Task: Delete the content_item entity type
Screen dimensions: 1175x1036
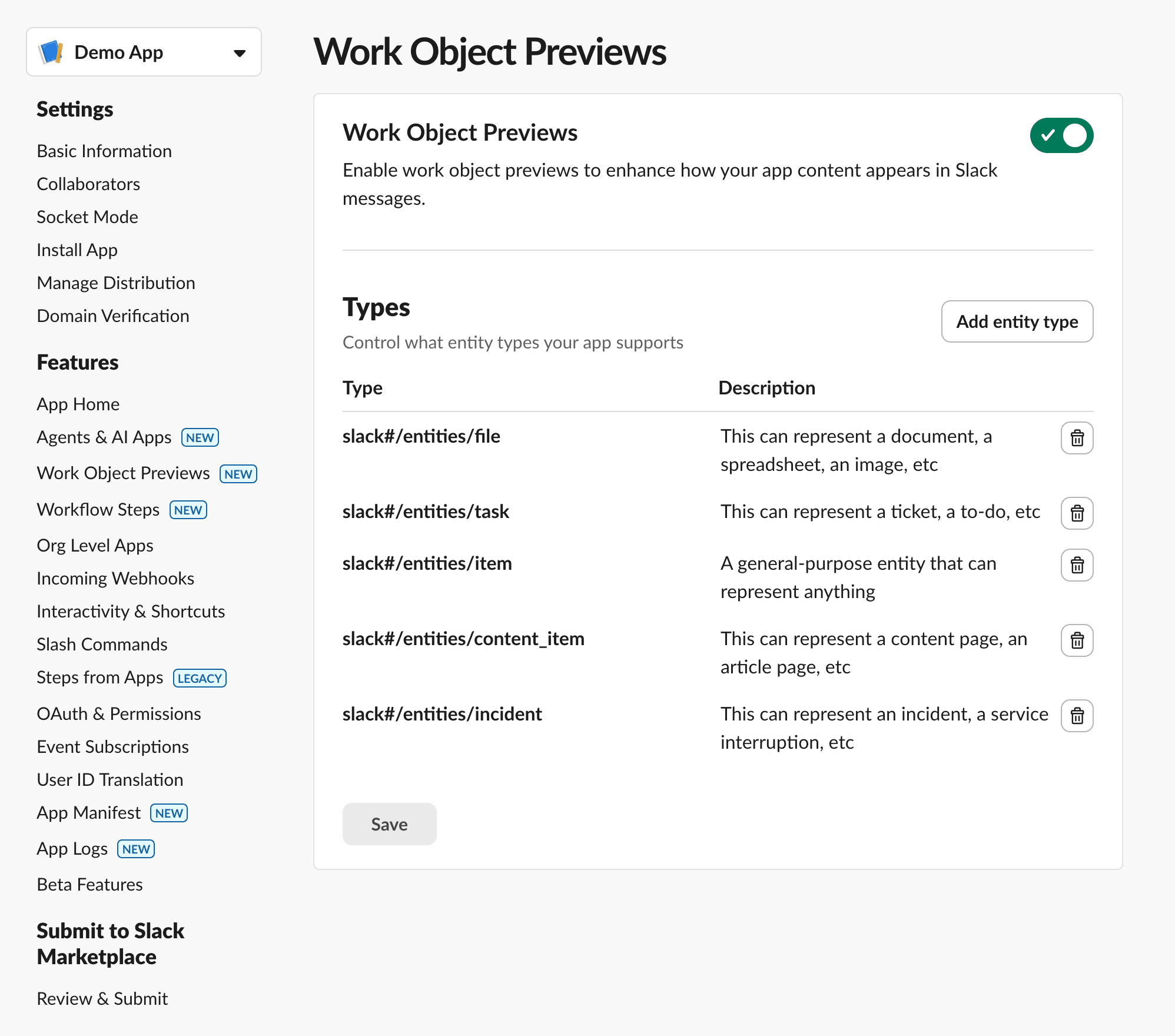Action: (1077, 640)
